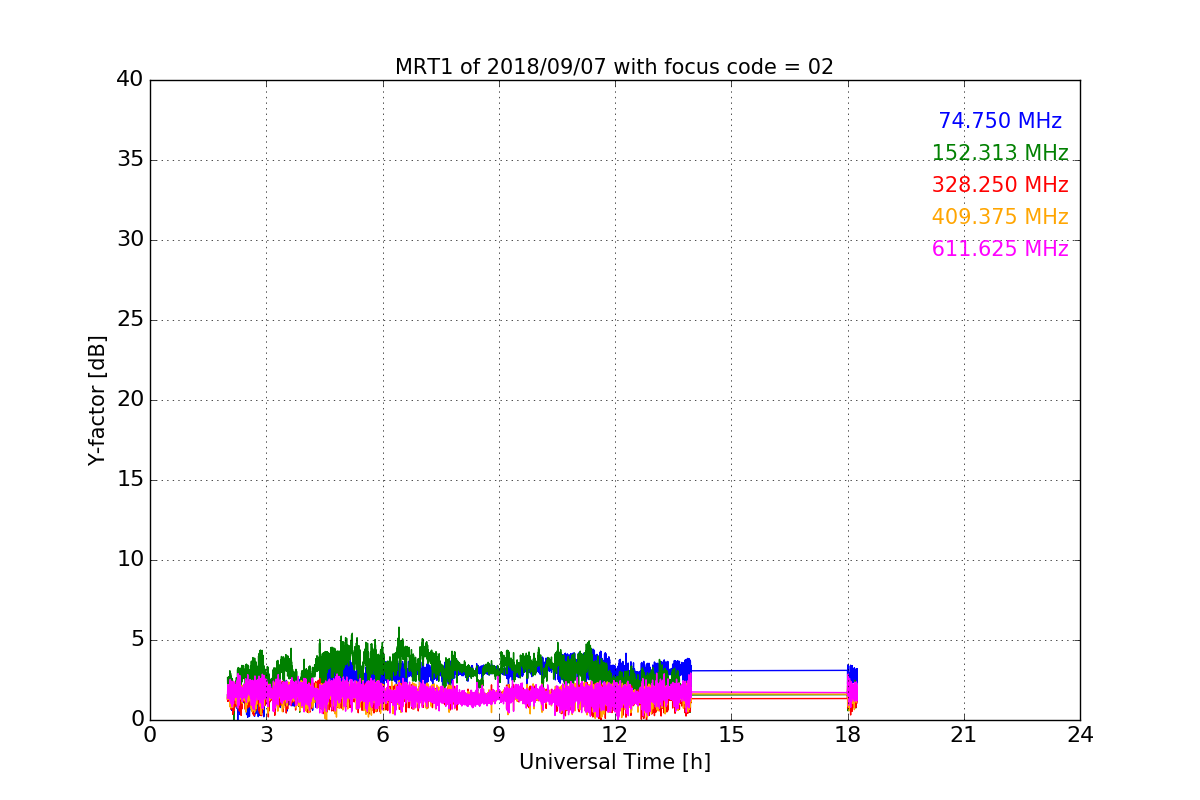
Task: Click the y-axis tick label 35
Action: point(130,160)
